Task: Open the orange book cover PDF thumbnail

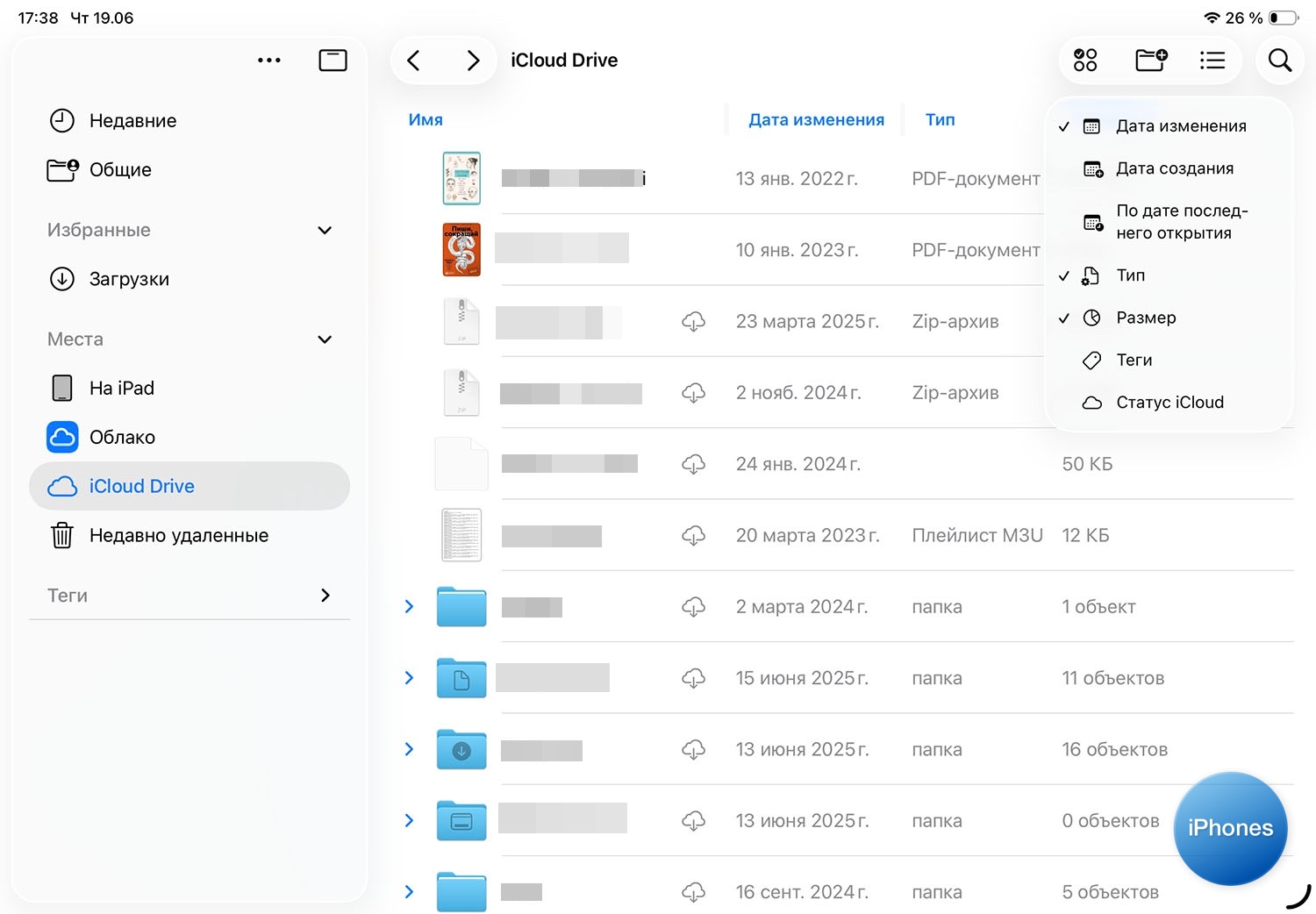Action: (x=461, y=250)
